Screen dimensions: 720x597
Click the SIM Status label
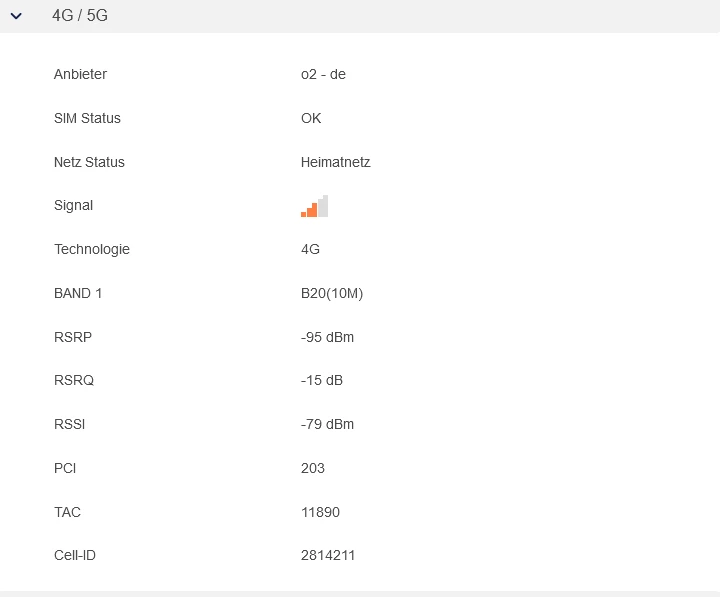click(x=87, y=118)
